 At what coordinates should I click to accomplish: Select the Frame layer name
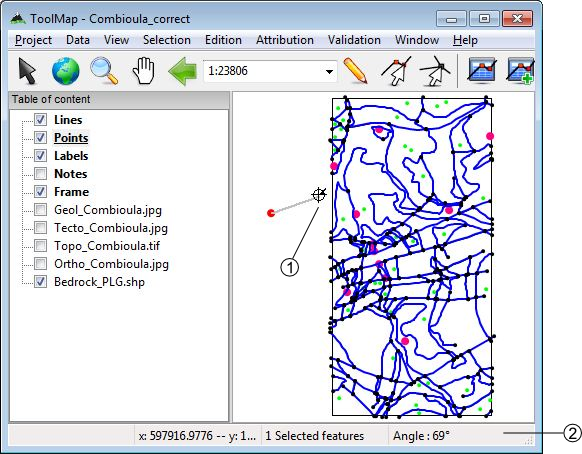tap(71, 192)
